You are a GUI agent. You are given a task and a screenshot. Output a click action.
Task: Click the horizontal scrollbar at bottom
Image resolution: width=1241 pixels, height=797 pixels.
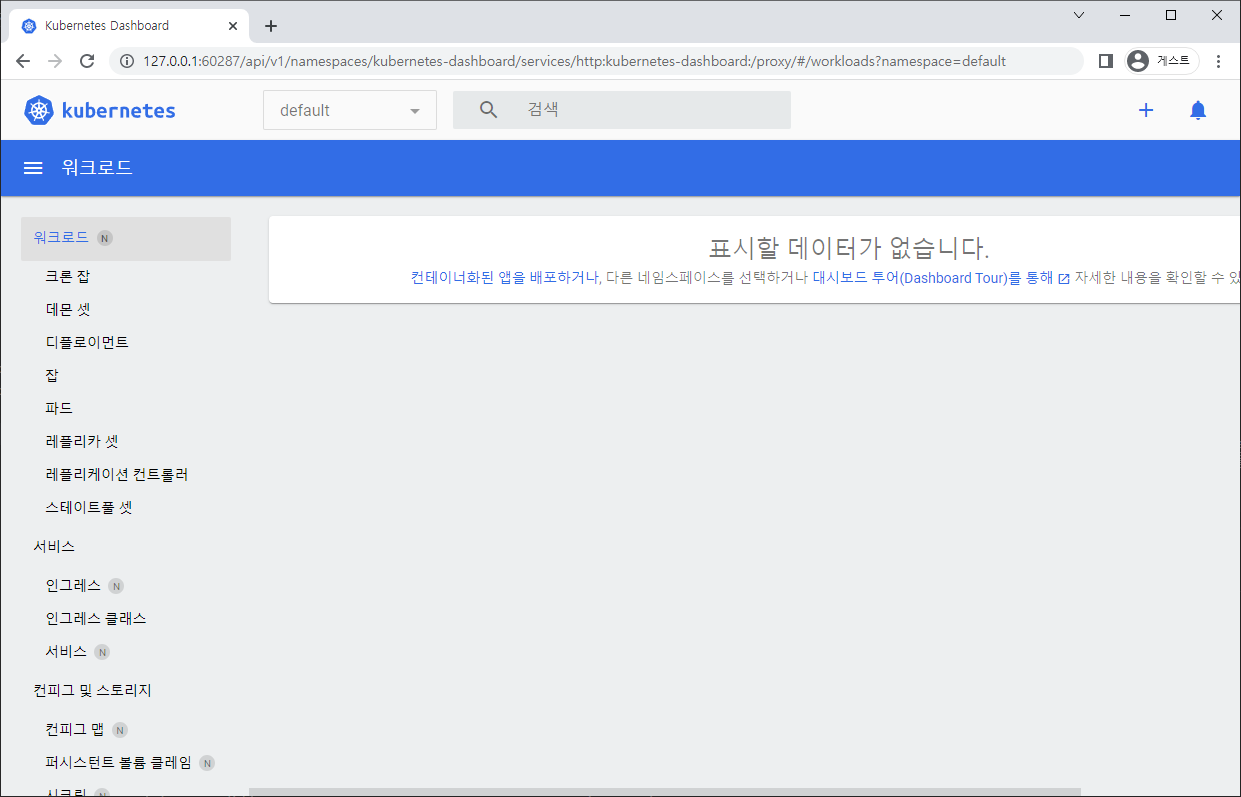[x=664, y=792]
